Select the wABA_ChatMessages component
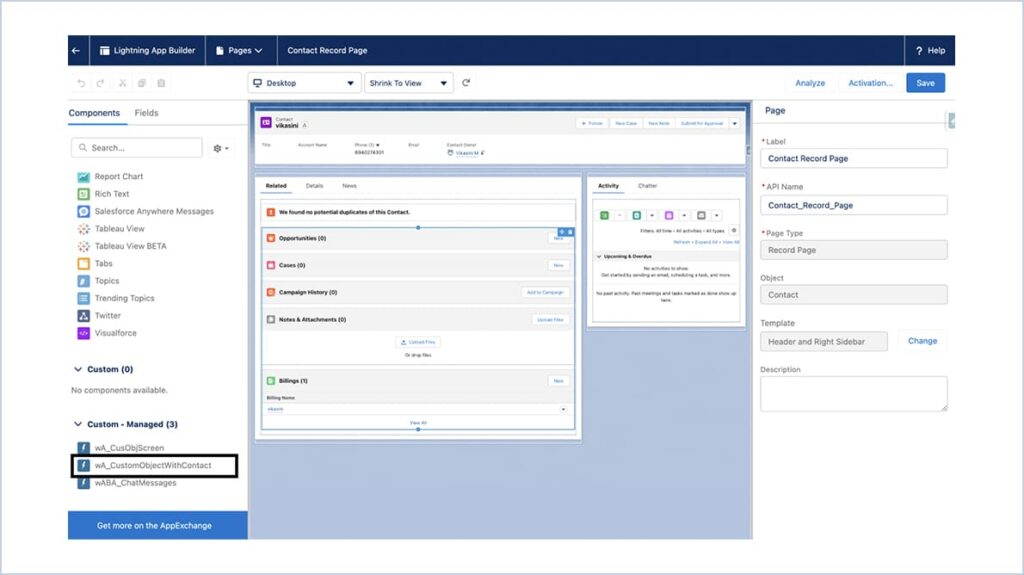1024x575 pixels. tap(135, 483)
